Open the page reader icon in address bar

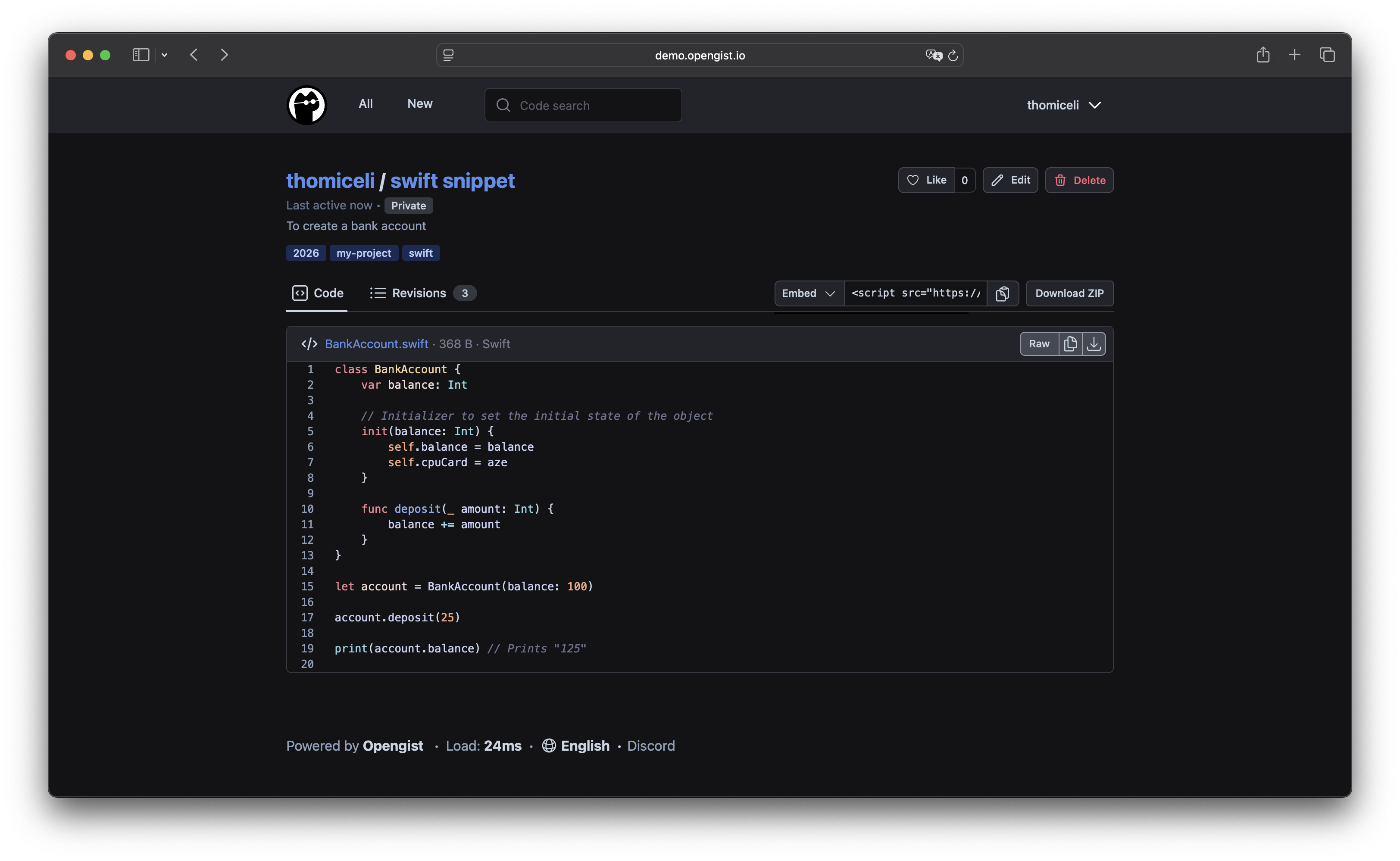tap(449, 55)
